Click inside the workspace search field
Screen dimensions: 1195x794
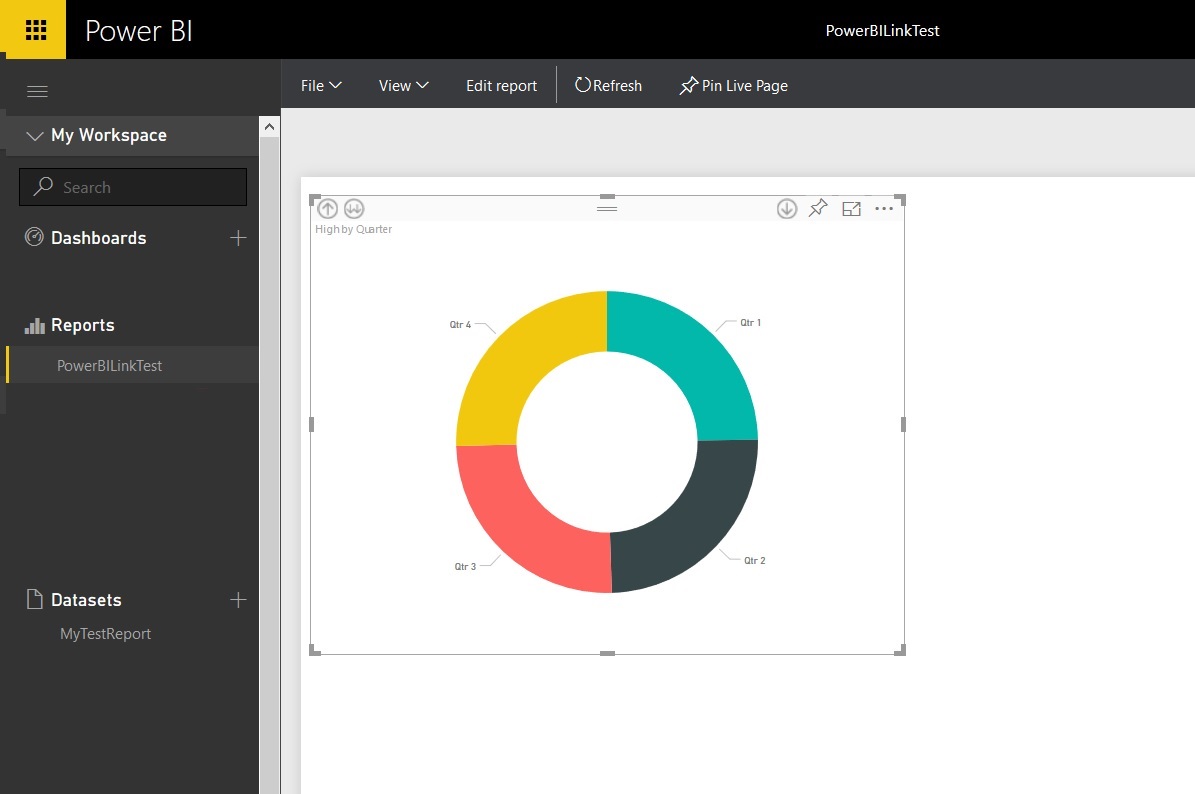pyautogui.click(x=133, y=187)
